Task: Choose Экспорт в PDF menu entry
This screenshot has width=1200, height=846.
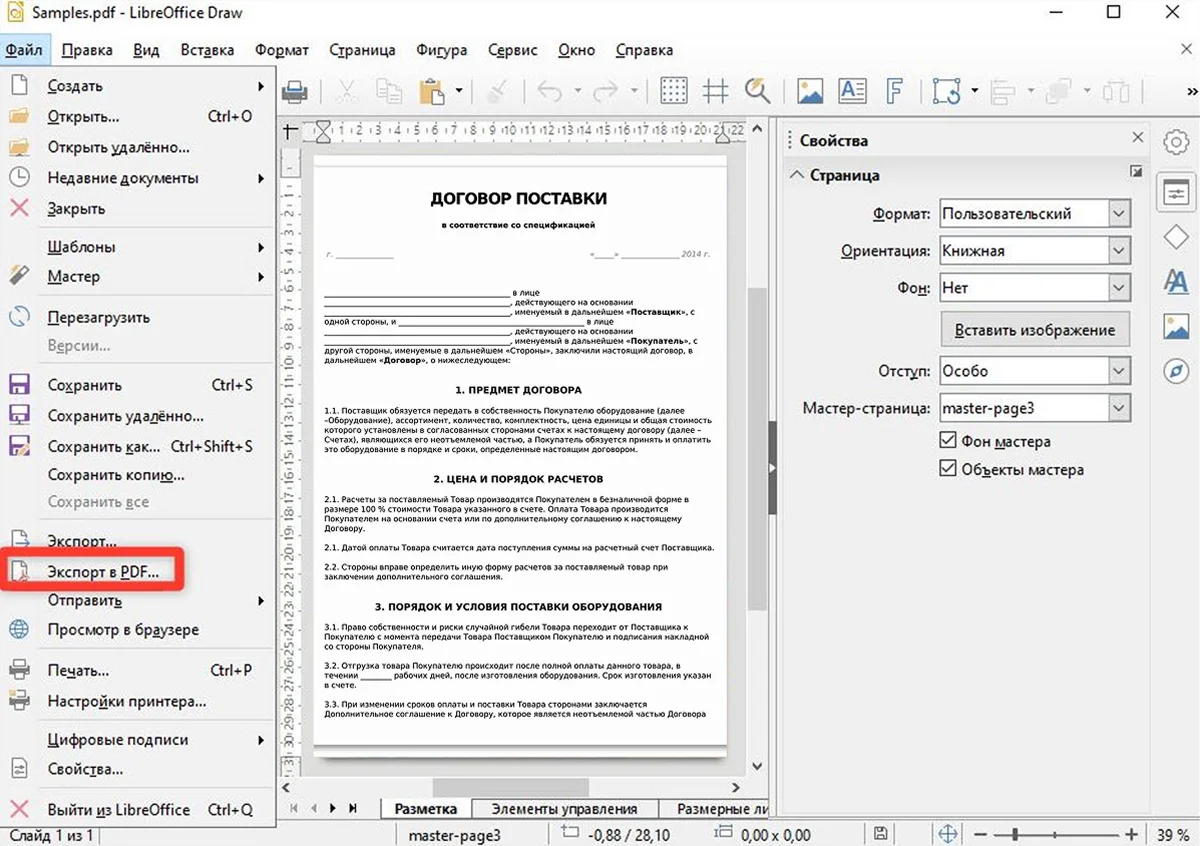Action: [103, 571]
